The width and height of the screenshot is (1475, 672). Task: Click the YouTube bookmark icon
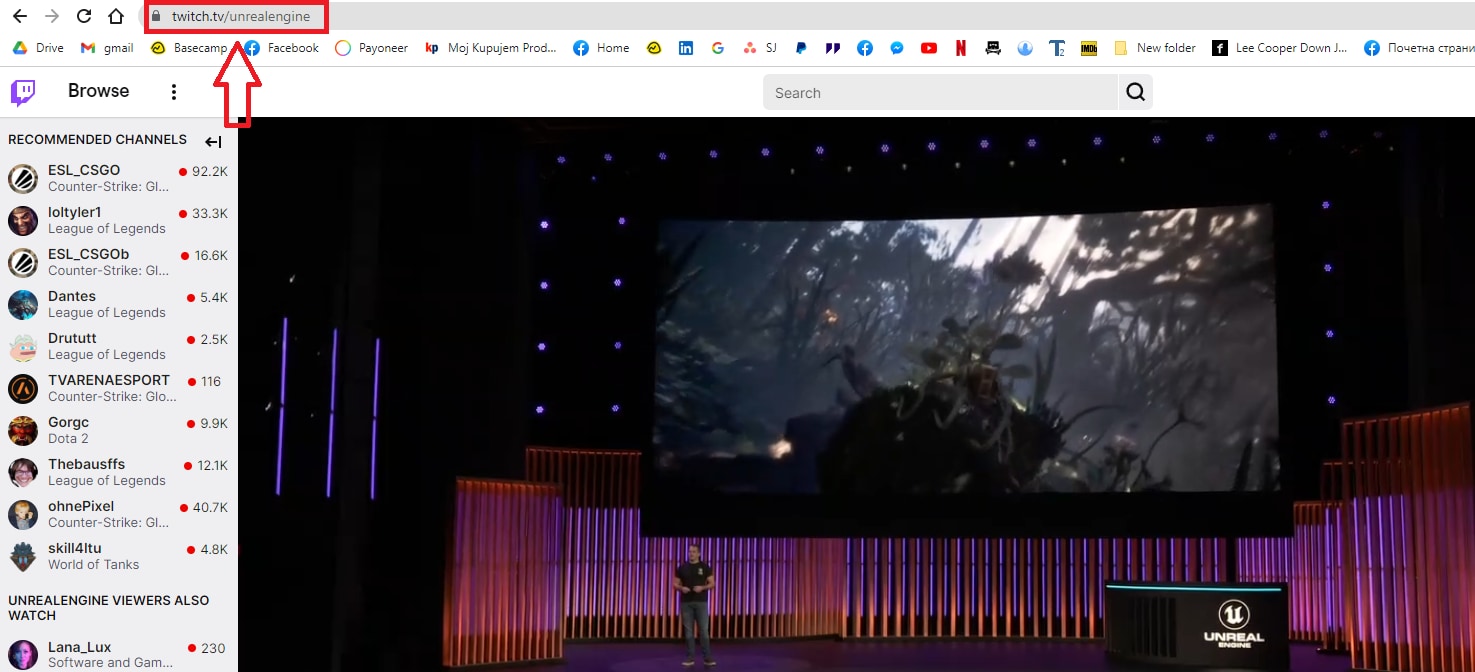click(x=929, y=48)
